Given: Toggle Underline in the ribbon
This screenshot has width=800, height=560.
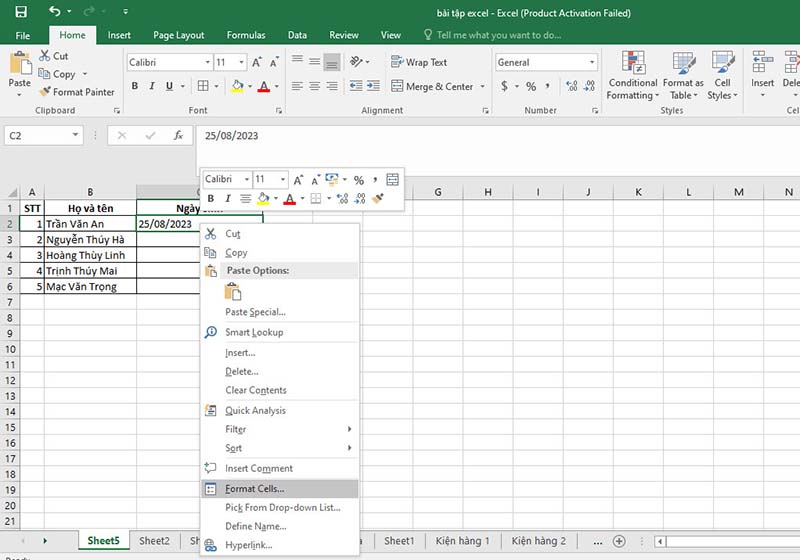Looking at the screenshot, I should click(x=169, y=86).
